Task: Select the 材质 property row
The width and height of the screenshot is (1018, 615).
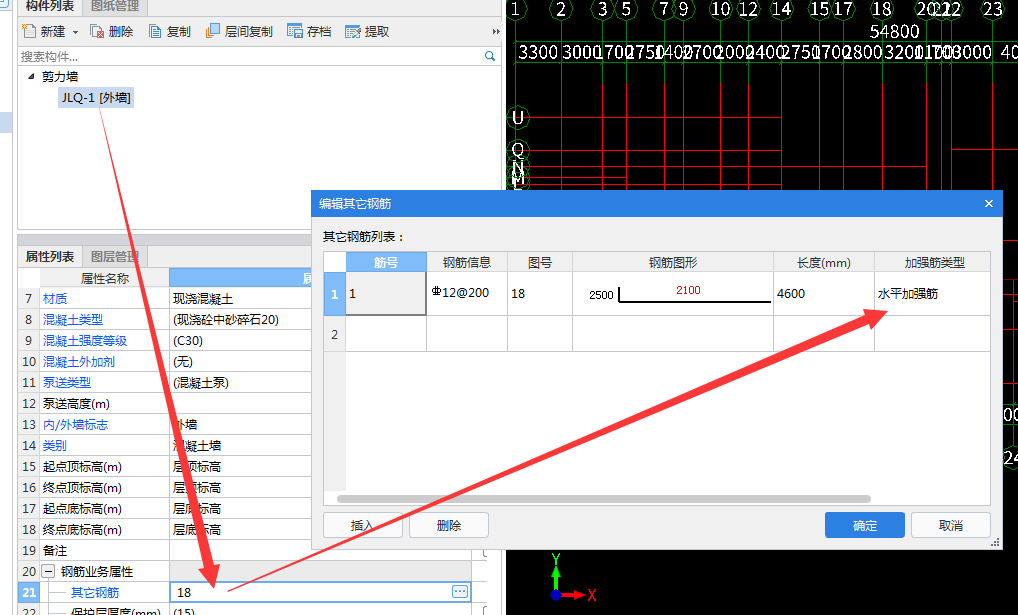Action: [x=166, y=299]
